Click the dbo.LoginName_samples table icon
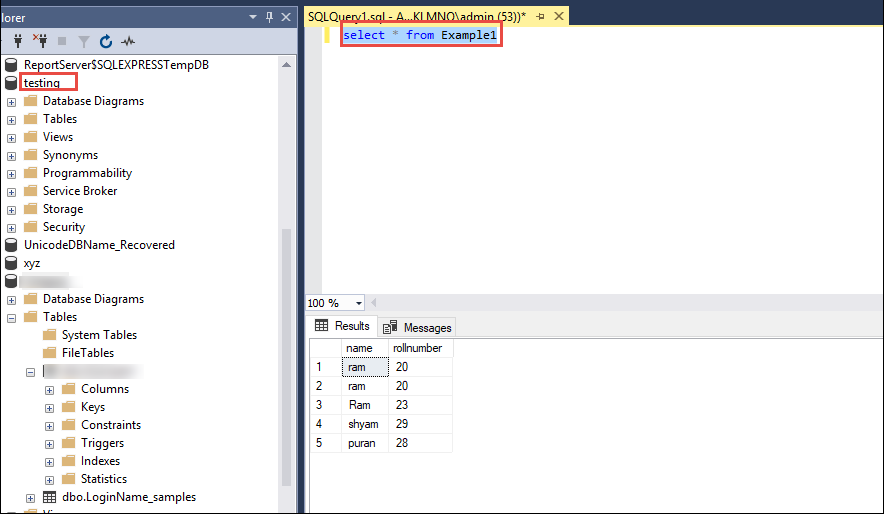The image size is (884, 514). point(50,497)
